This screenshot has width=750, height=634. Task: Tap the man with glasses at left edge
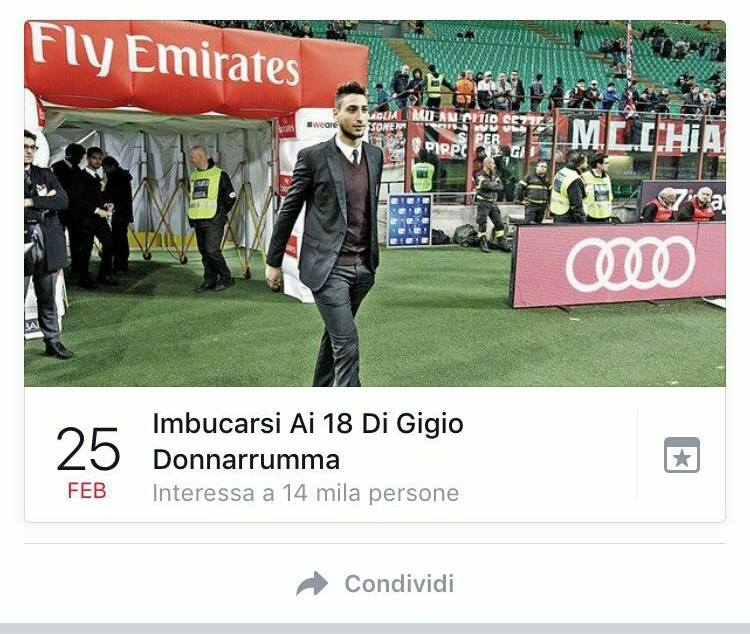[45, 244]
